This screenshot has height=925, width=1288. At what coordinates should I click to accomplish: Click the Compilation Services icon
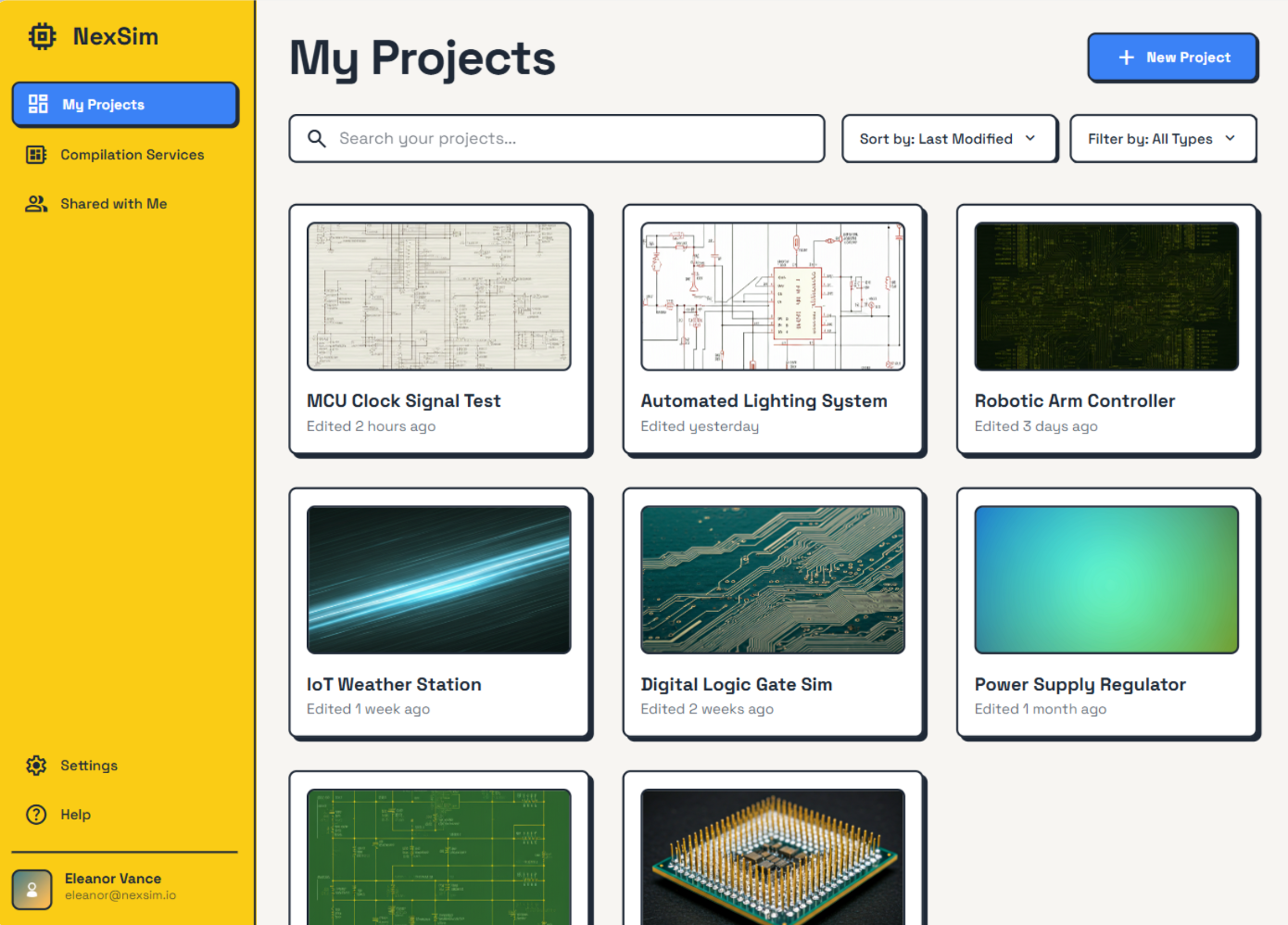pyautogui.click(x=36, y=155)
